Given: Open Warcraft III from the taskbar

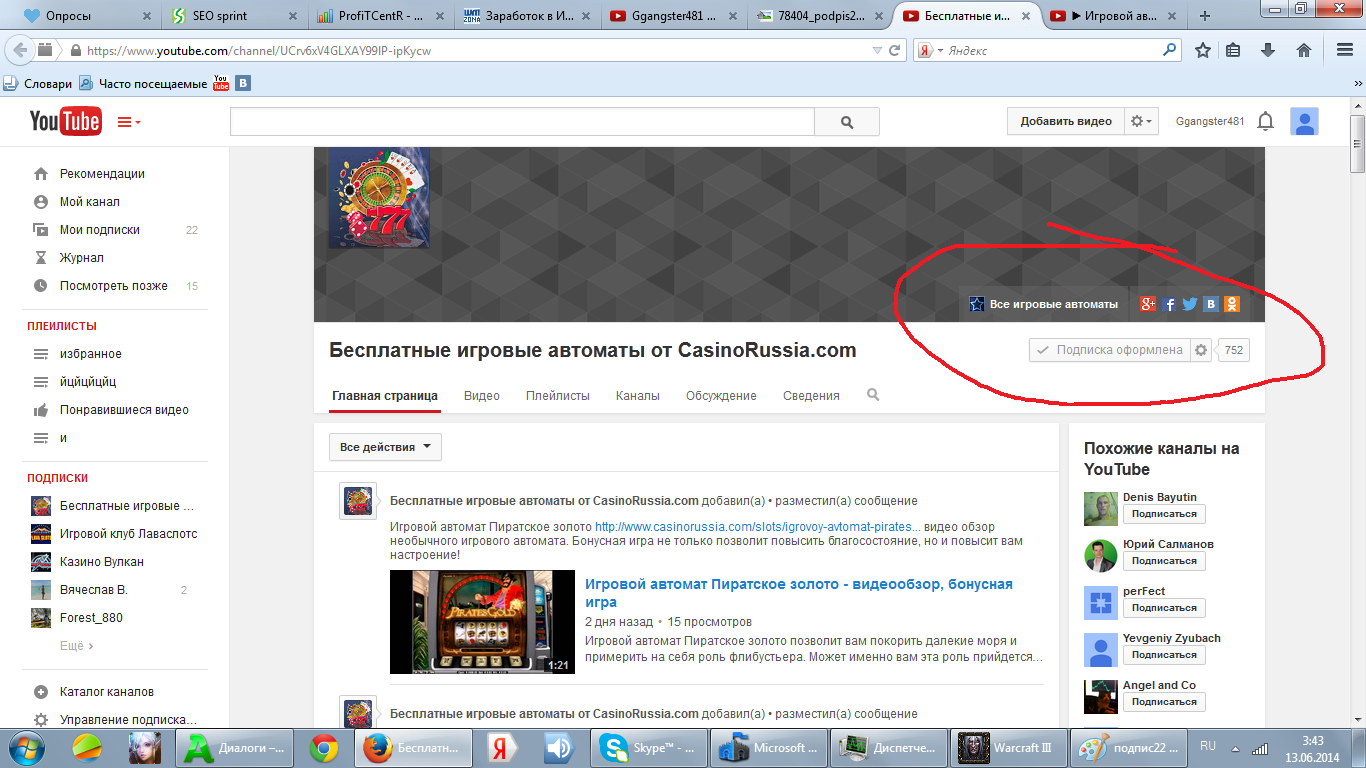Looking at the screenshot, I should 1009,748.
